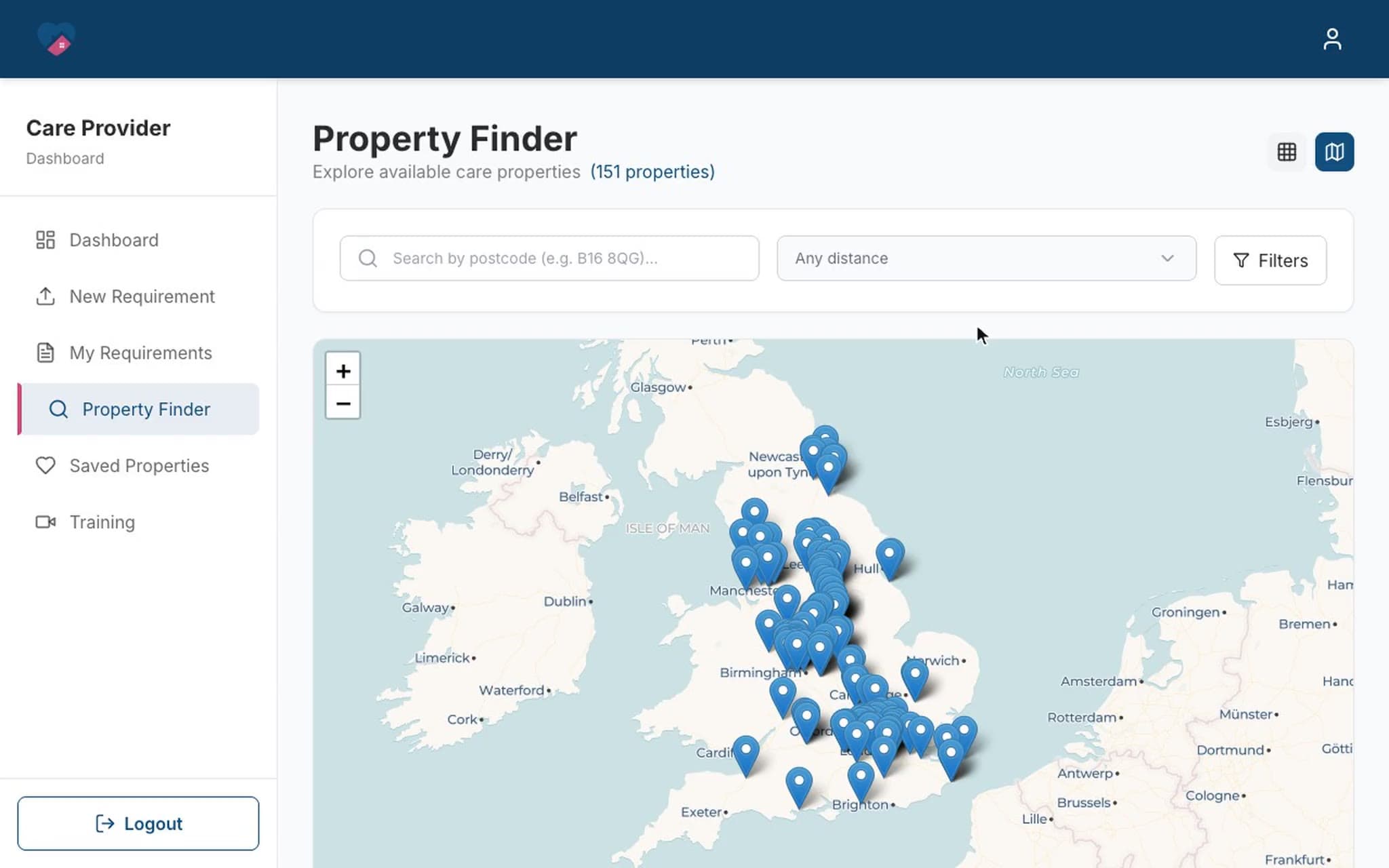This screenshot has width=1389, height=868.
Task: Click the heart house logo
Action: coord(56,39)
